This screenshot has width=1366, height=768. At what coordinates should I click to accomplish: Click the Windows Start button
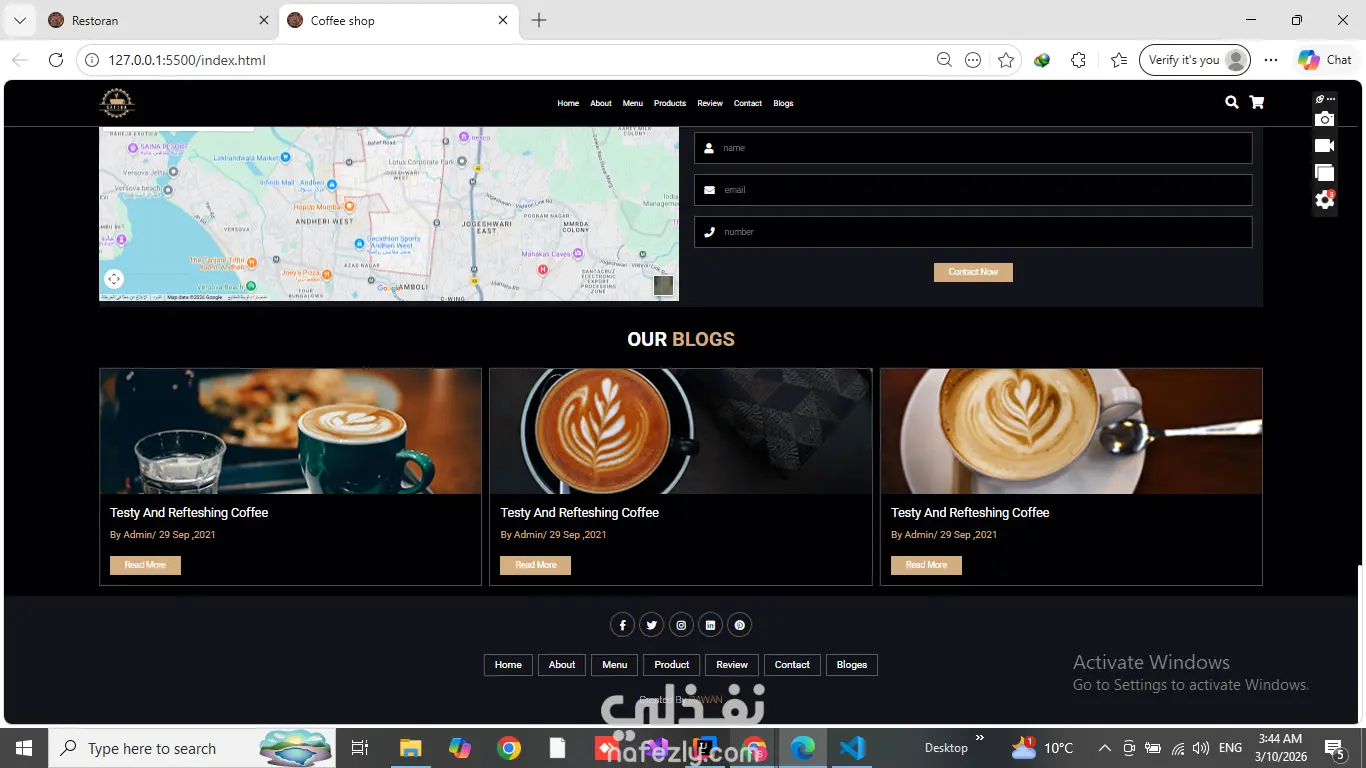[x=23, y=748]
